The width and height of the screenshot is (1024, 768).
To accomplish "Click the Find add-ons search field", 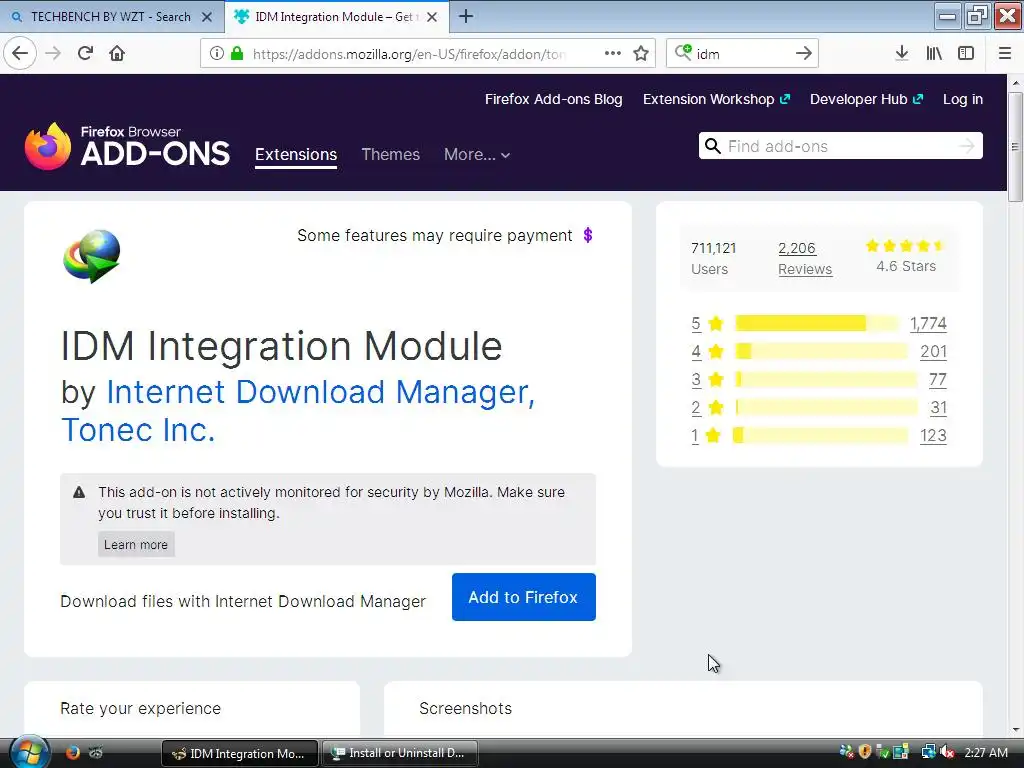I will point(840,146).
